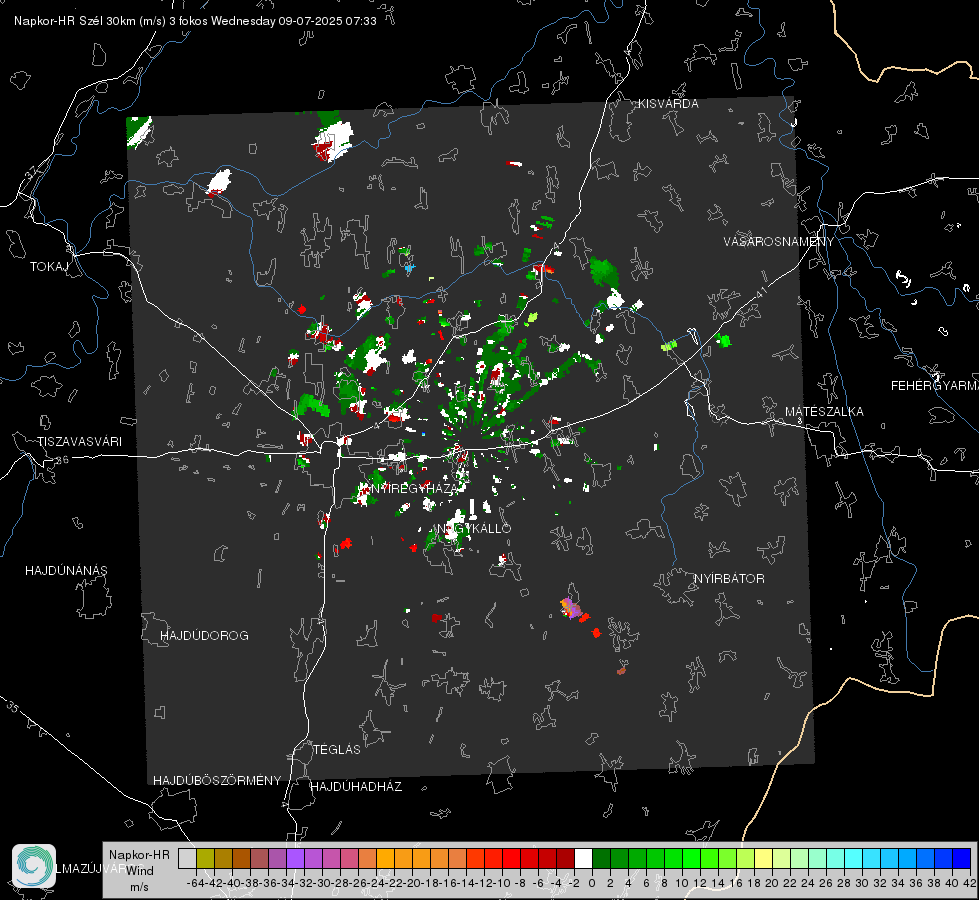Click the road number 35 marker
This screenshot has width=979, height=900.
pyautogui.click(x=13, y=707)
